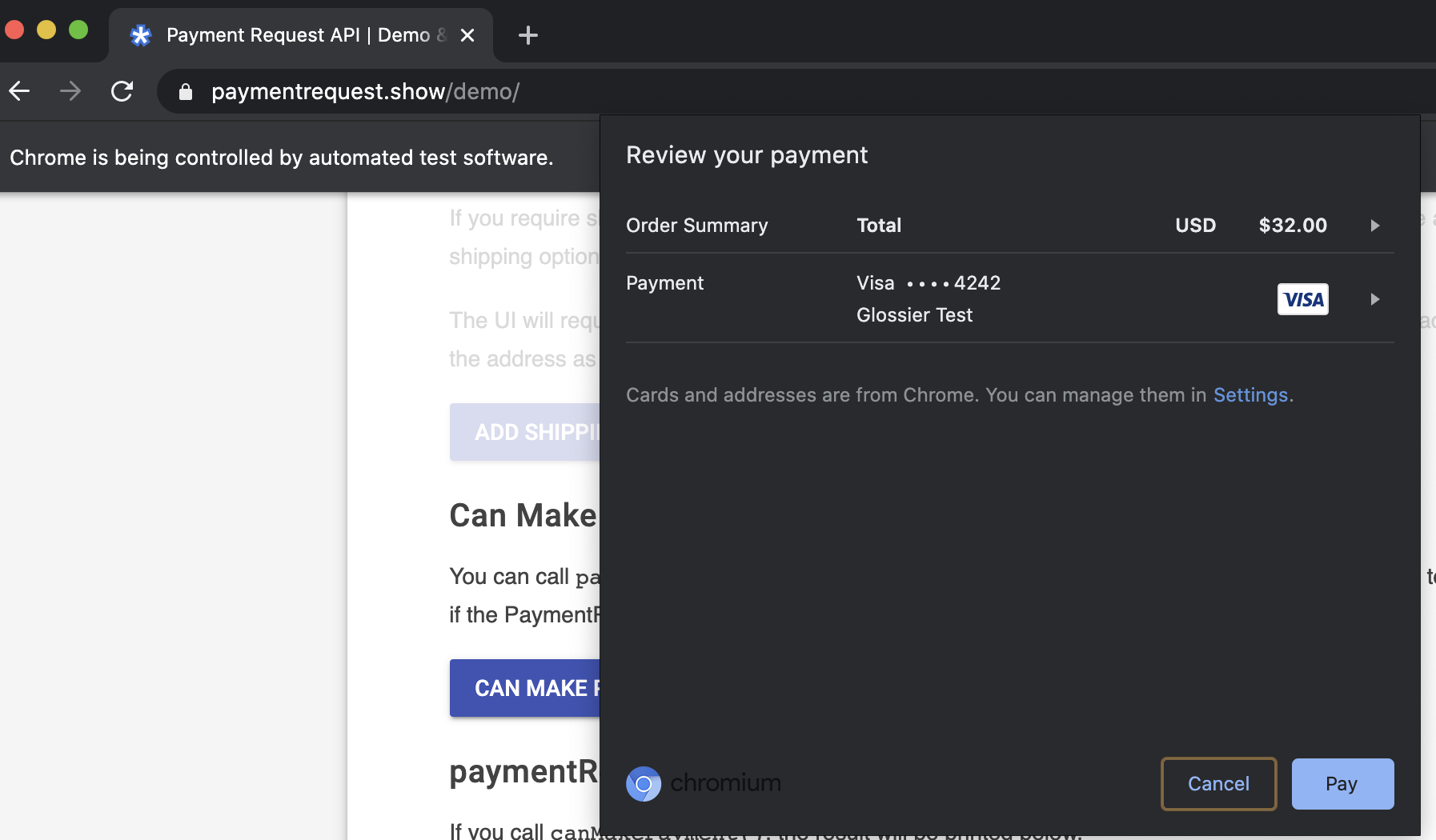Reload the current page
This screenshot has height=840, width=1436.
(122, 90)
